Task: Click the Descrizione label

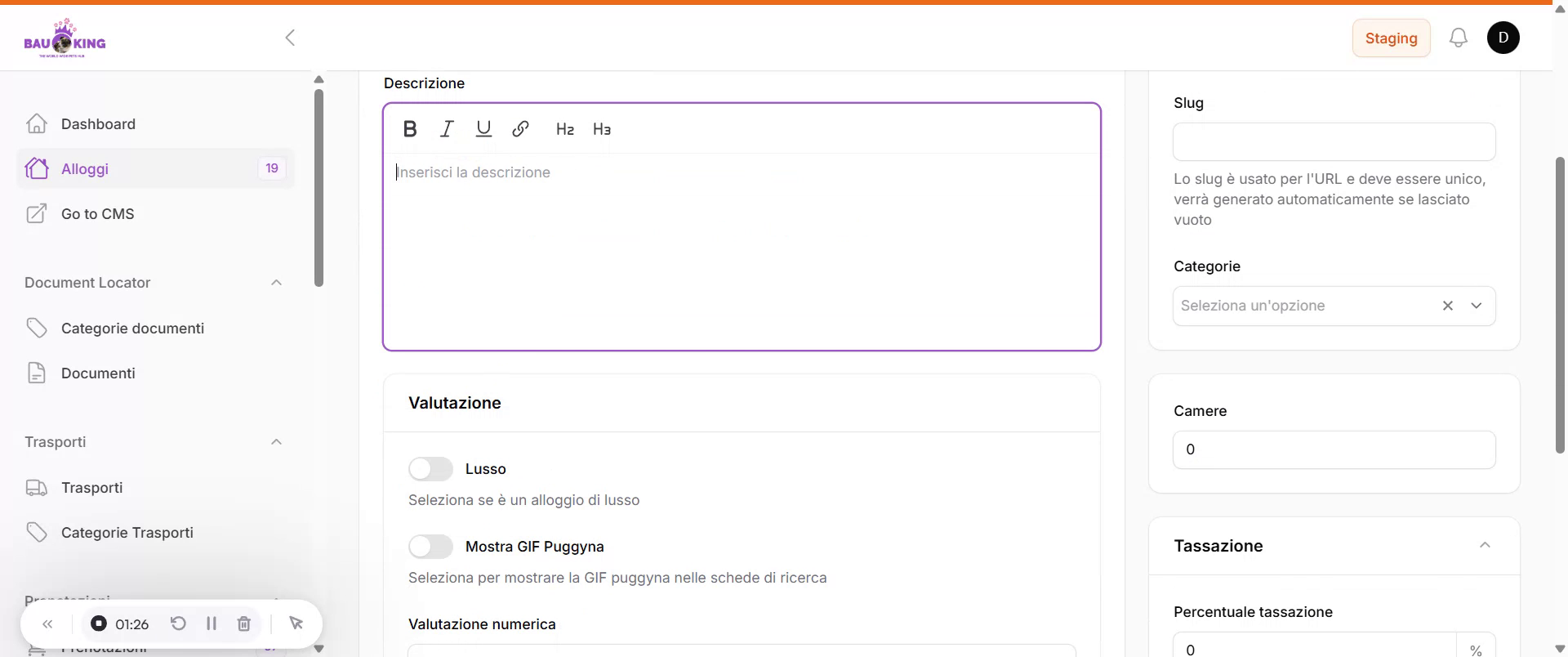Action: 424,83
